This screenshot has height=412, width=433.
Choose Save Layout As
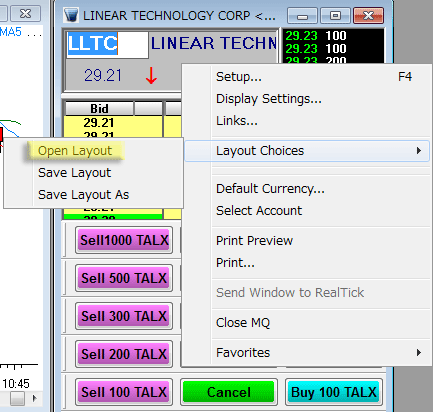click(x=93, y=195)
